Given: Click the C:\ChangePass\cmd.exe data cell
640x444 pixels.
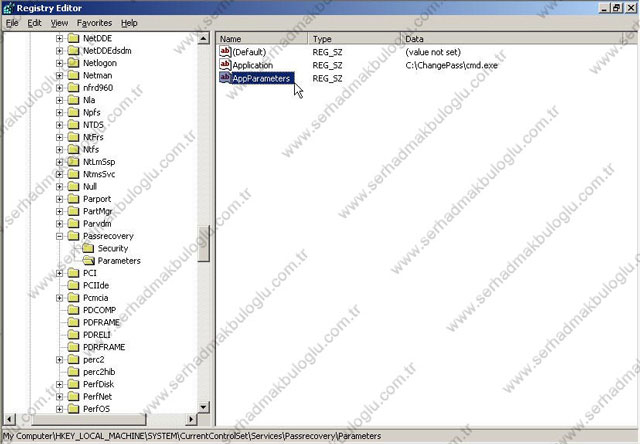Looking at the screenshot, I should pyautogui.click(x=451, y=65).
